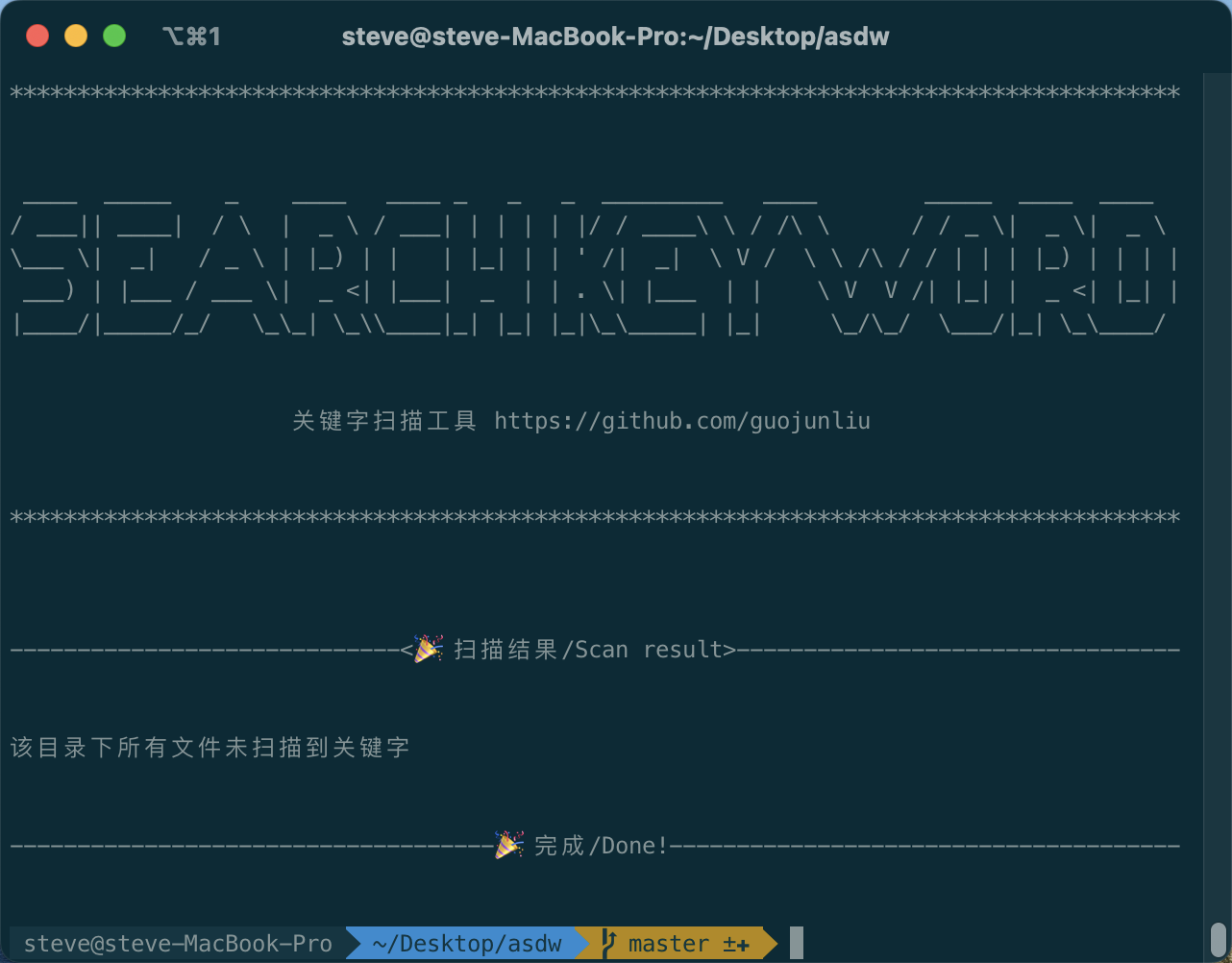Click the red close window button
The image size is (1232, 963).
tap(37, 37)
